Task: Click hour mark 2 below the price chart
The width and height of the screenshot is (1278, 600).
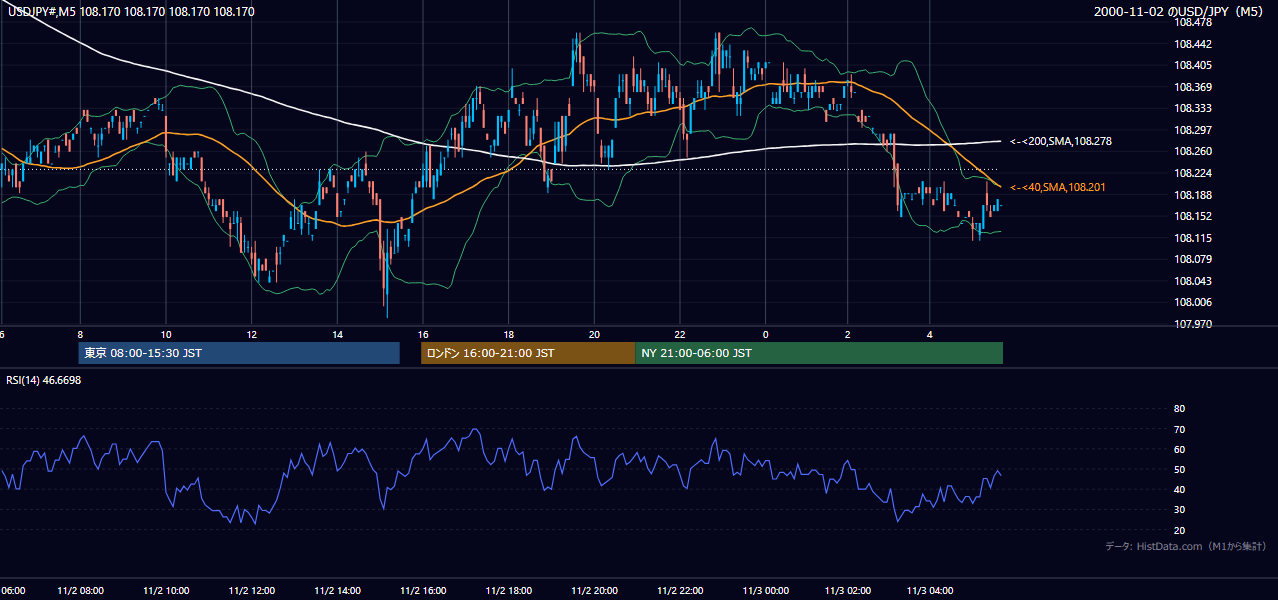Action: (x=848, y=334)
